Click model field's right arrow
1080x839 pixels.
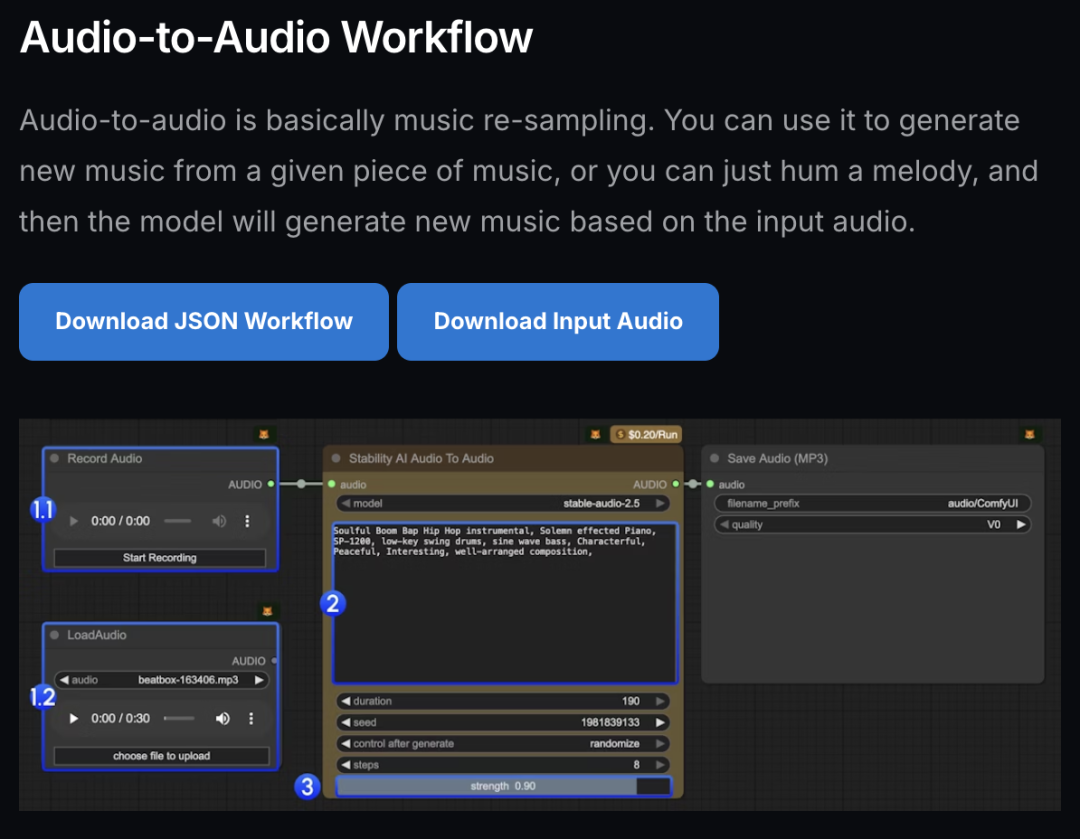[660, 504]
